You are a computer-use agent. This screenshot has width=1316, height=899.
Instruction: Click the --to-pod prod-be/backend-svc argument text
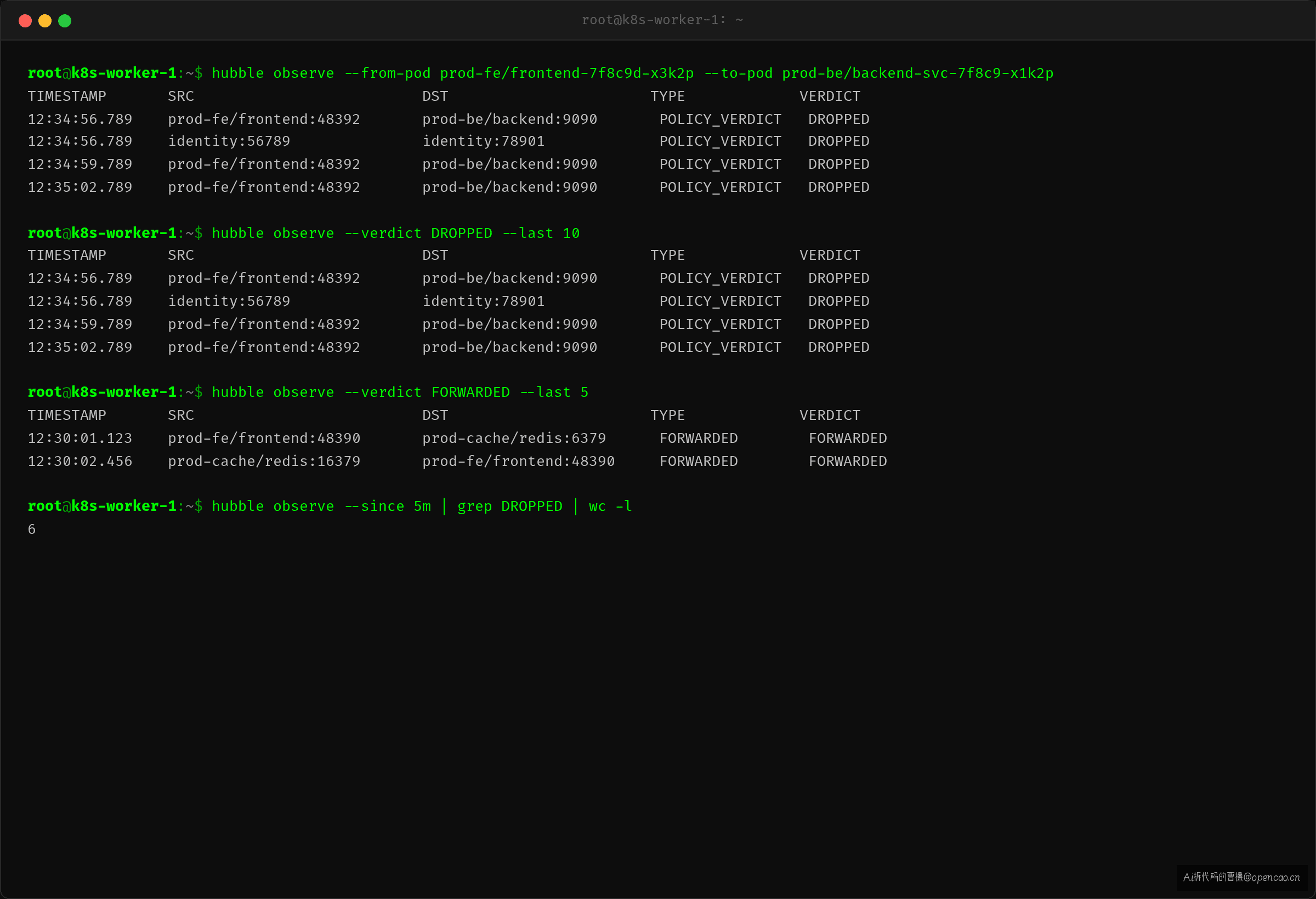point(879,73)
